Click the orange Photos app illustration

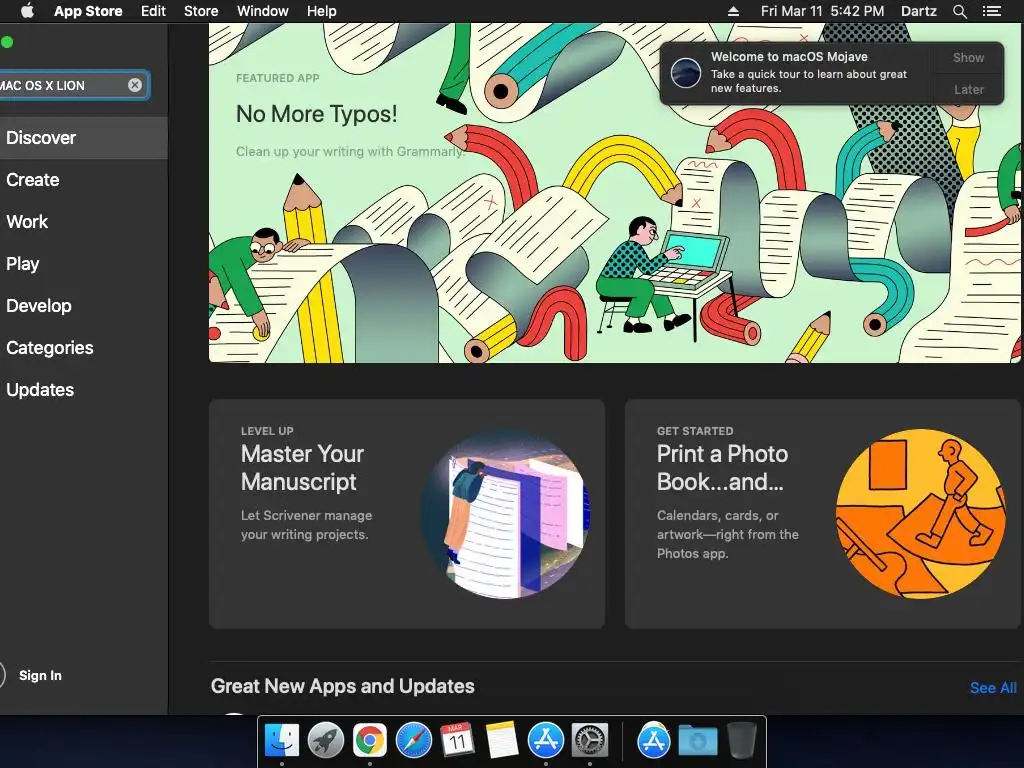921,514
